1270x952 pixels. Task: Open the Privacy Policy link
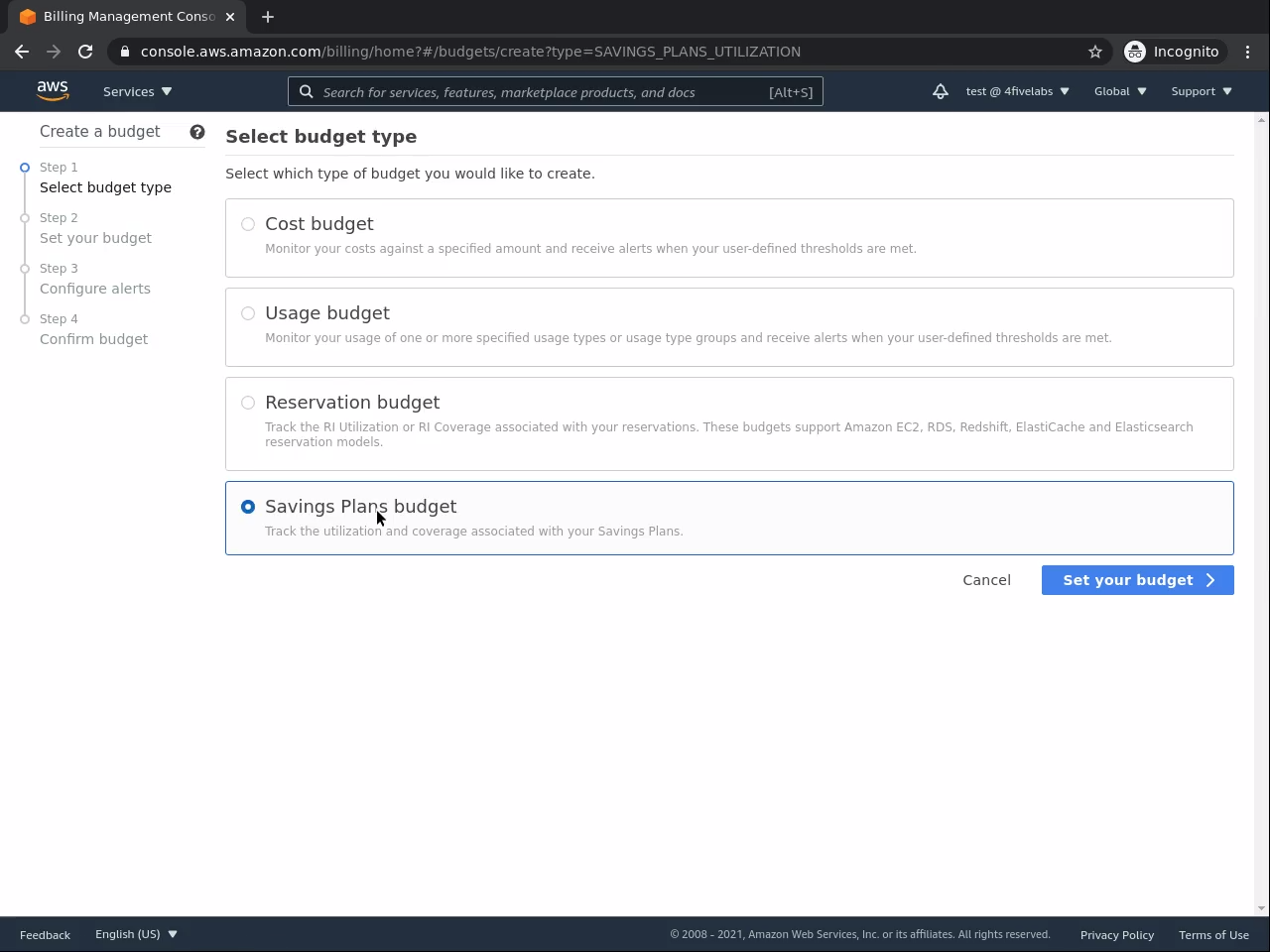[x=1117, y=935]
